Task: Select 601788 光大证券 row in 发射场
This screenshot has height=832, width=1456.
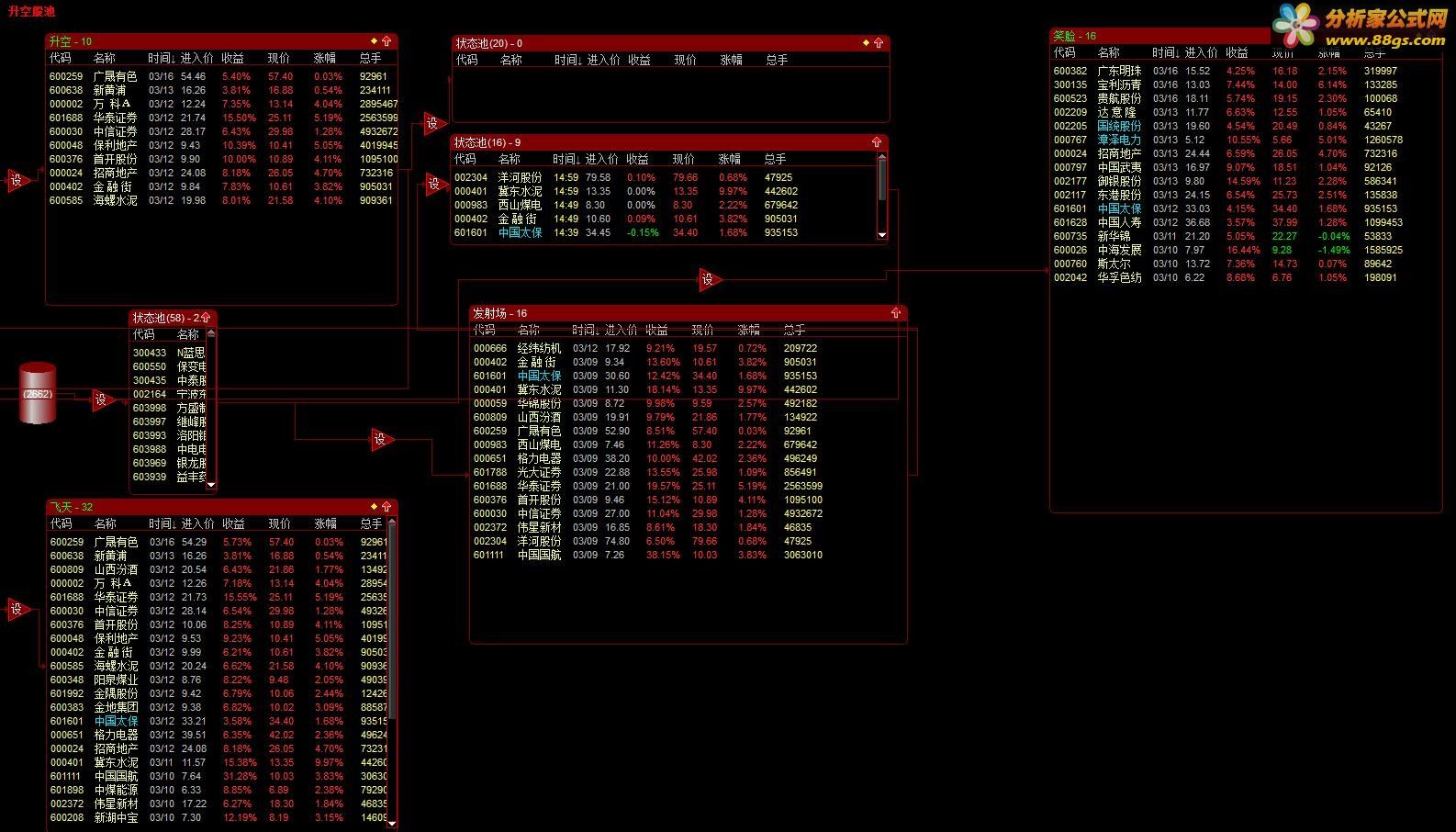Action: (x=689, y=472)
